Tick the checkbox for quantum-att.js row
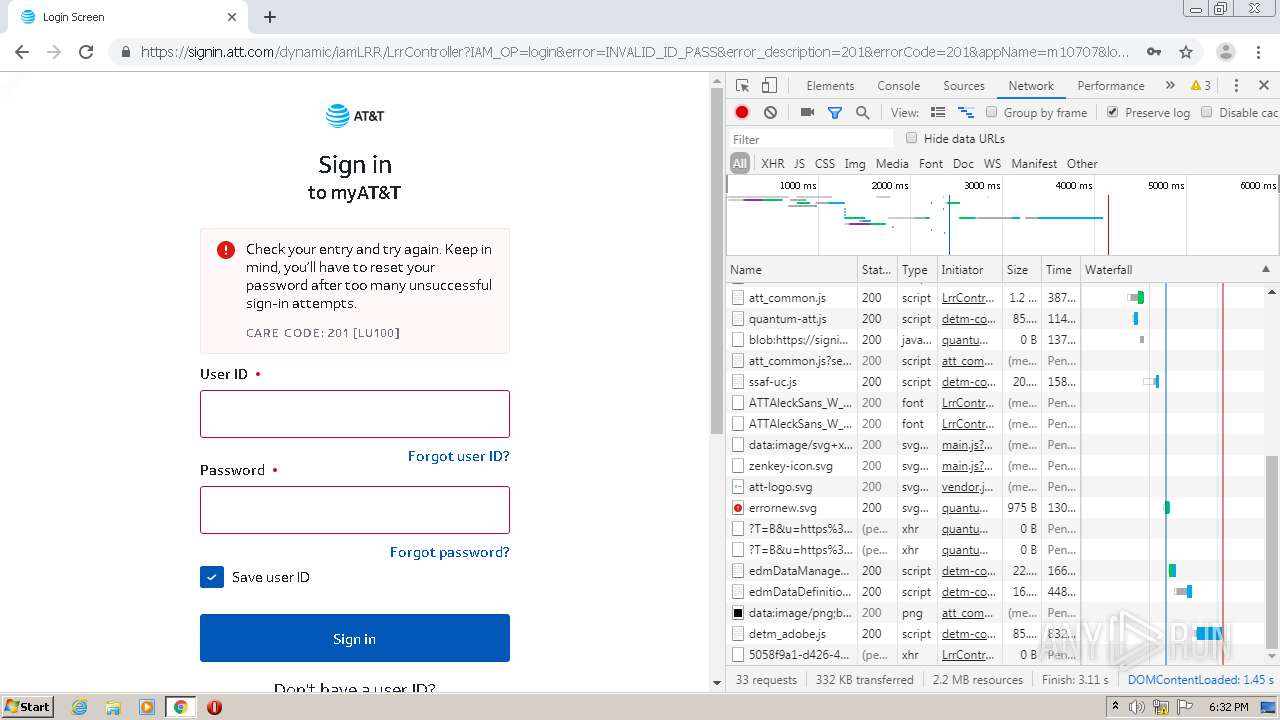The image size is (1280, 720). (738, 319)
